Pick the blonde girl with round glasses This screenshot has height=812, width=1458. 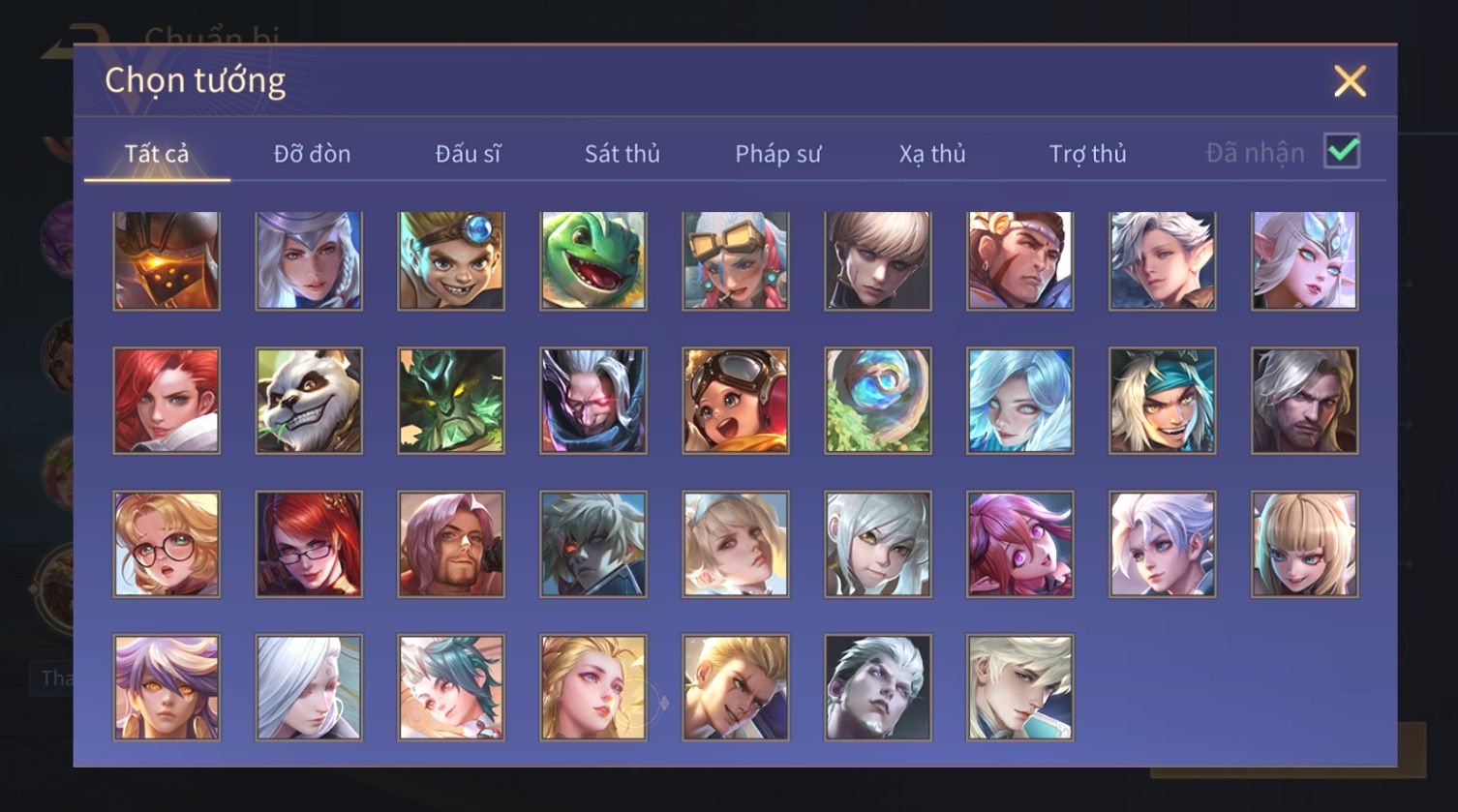[167, 544]
